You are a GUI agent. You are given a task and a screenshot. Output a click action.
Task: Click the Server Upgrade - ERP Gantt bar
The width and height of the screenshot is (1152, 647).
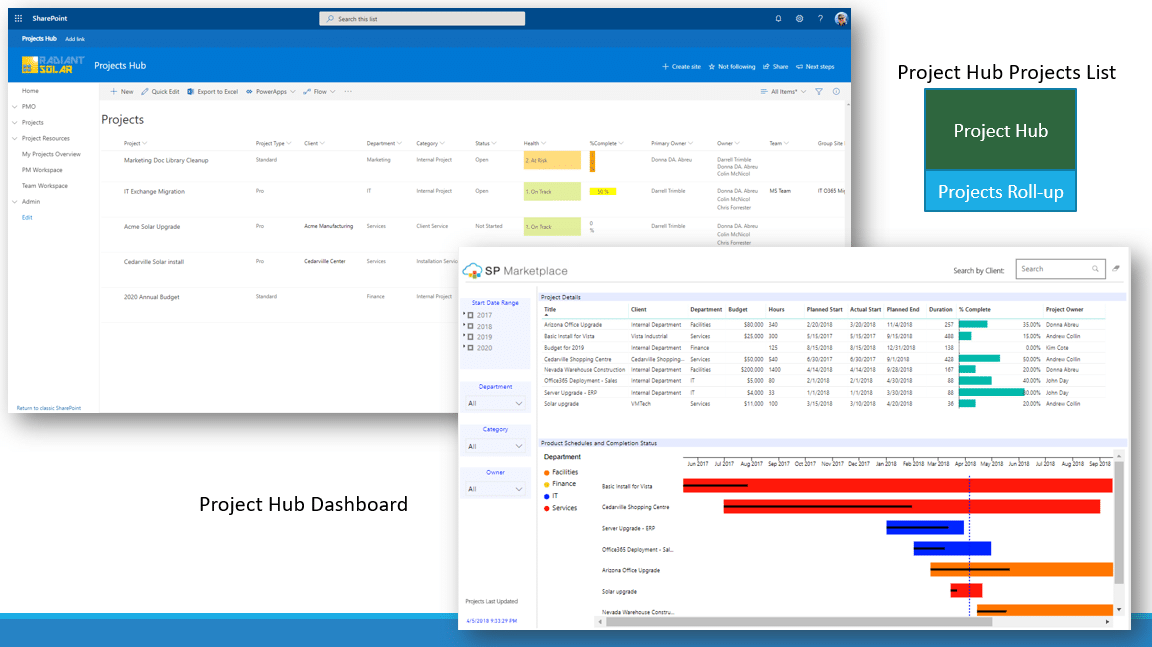click(x=925, y=527)
